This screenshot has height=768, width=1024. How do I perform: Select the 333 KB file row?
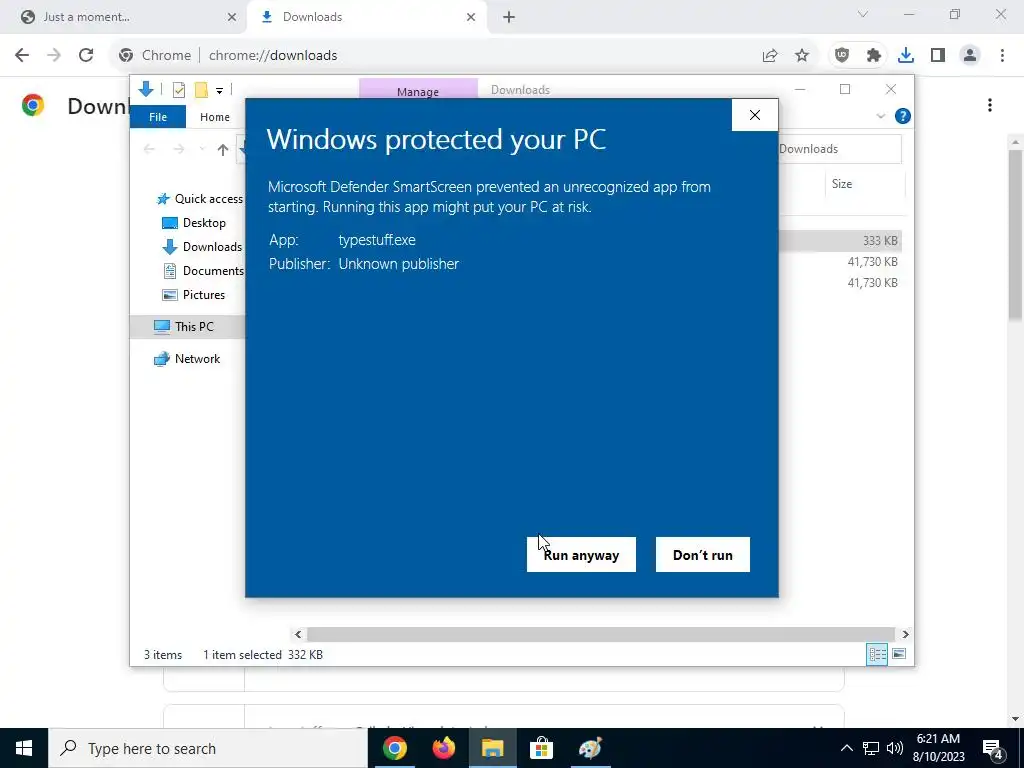coord(840,240)
